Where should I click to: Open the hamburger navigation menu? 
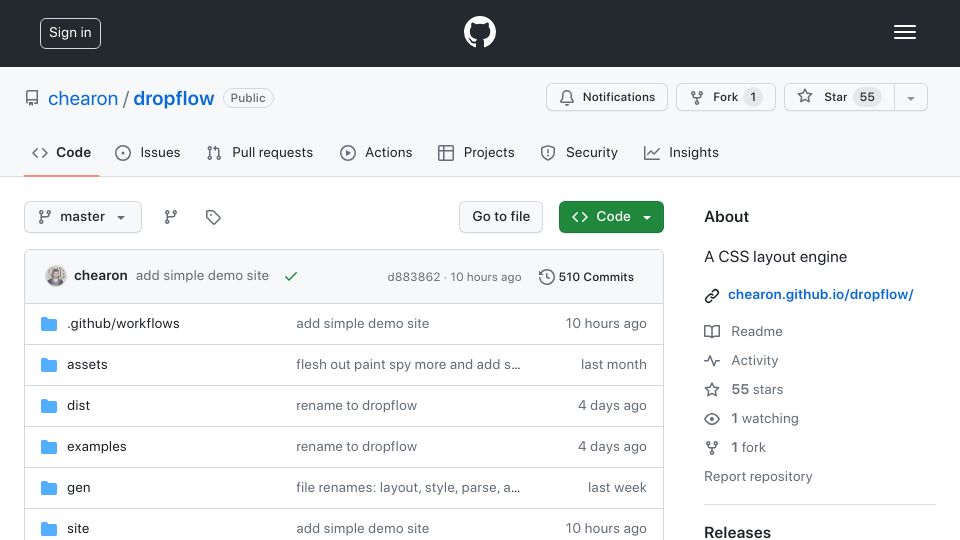pyautogui.click(x=904, y=32)
